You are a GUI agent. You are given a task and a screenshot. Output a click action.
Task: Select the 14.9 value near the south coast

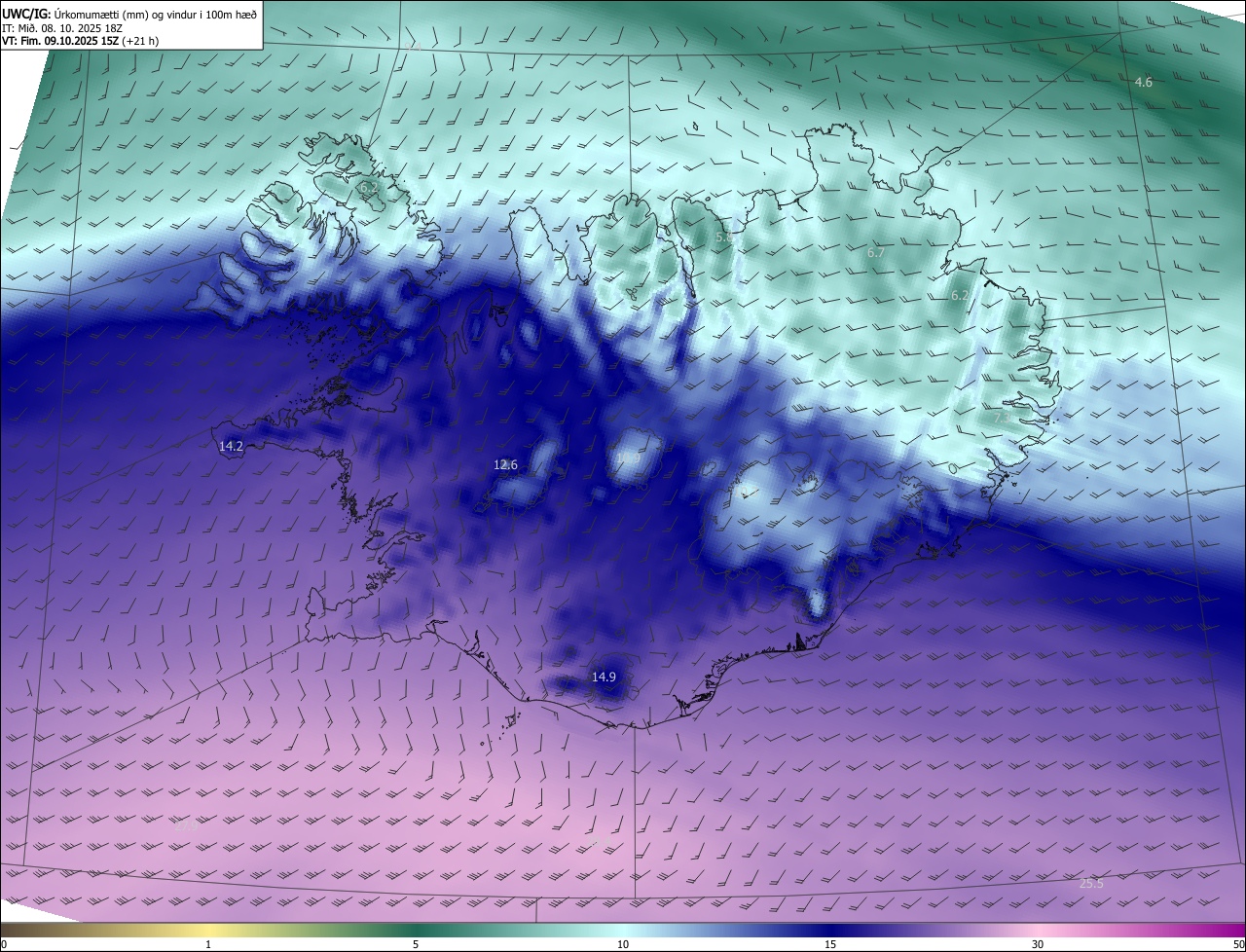click(604, 677)
